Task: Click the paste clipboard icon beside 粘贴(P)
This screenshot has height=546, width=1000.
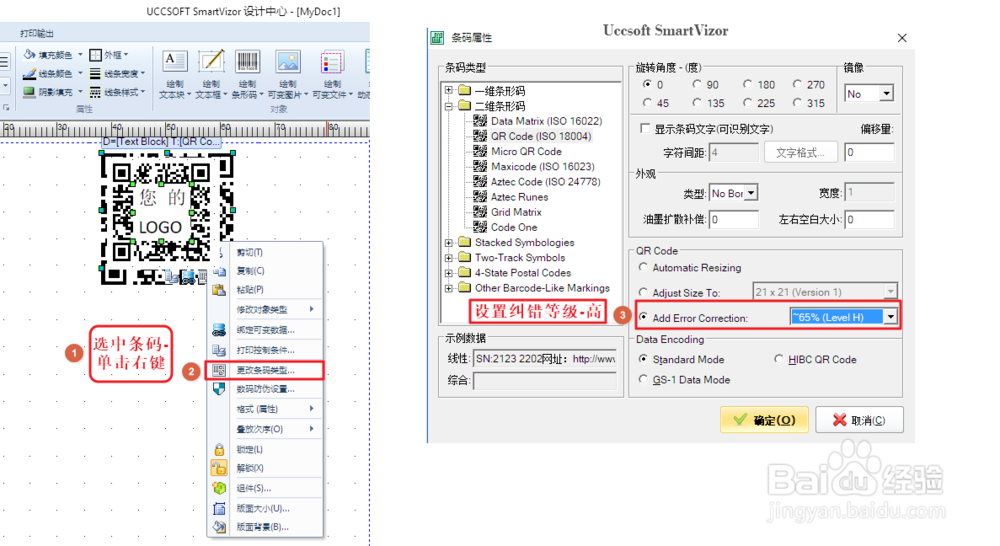Action: pos(219,290)
